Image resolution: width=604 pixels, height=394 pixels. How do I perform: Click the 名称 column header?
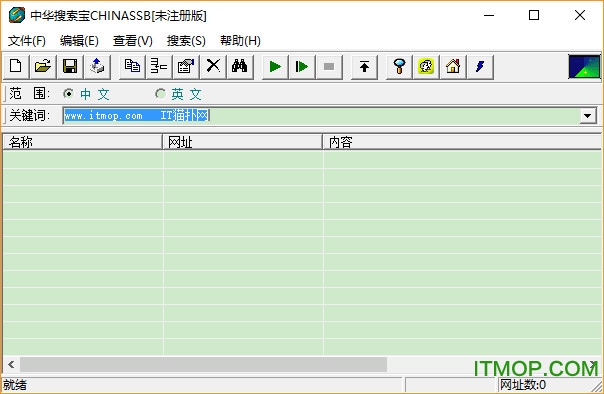tap(82, 142)
